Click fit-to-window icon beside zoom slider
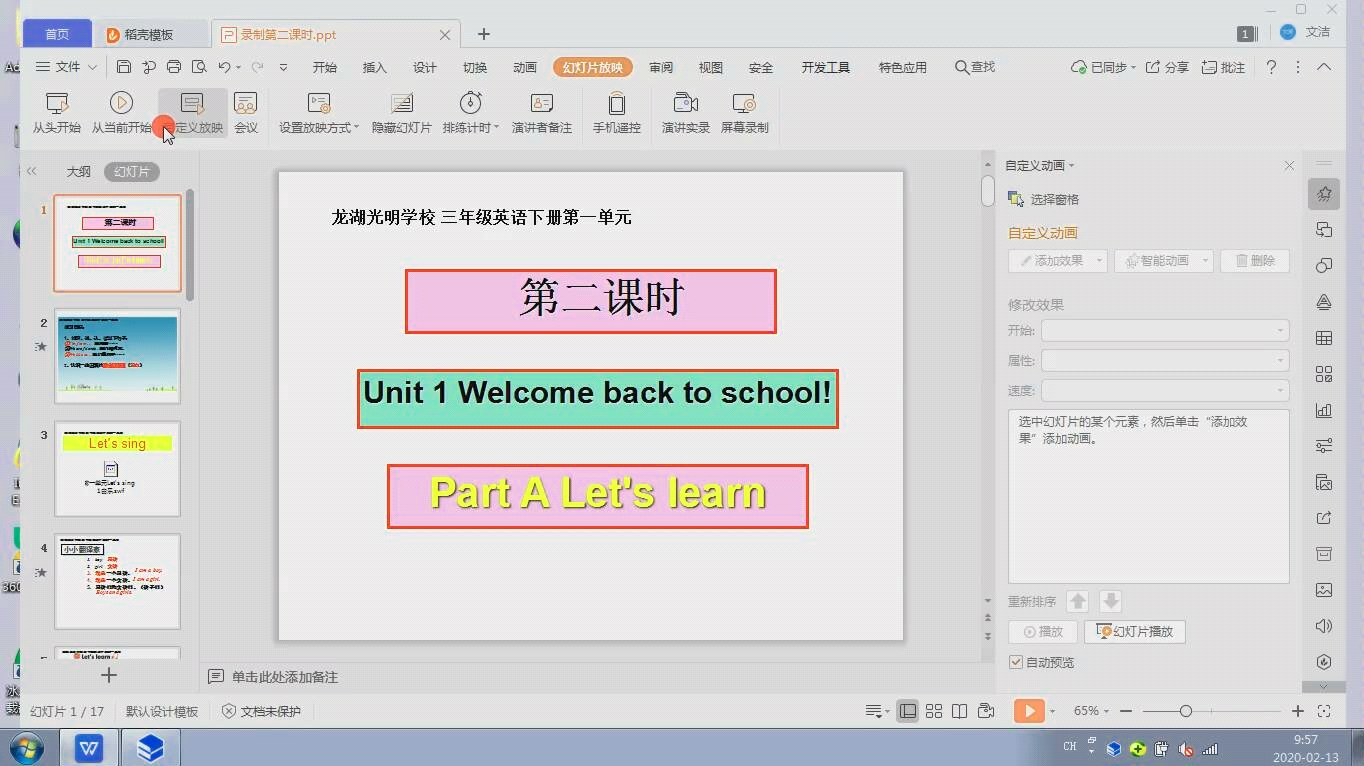1364x766 pixels. click(x=1324, y=711)
